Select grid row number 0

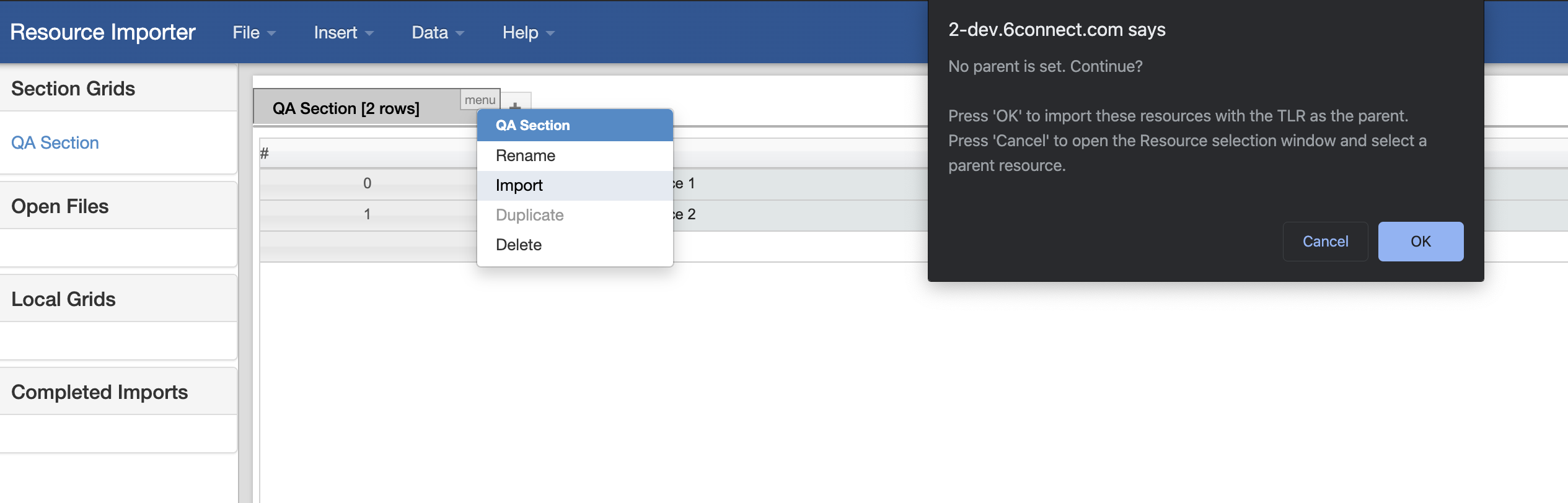coord(368,183)
